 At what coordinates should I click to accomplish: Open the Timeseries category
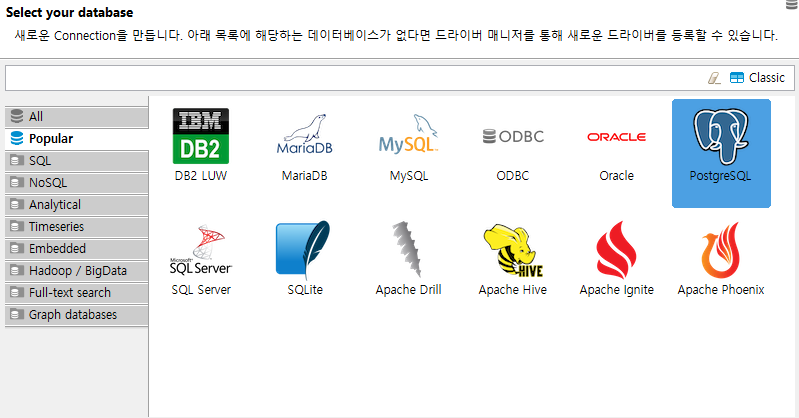click(x=76, y=226)
